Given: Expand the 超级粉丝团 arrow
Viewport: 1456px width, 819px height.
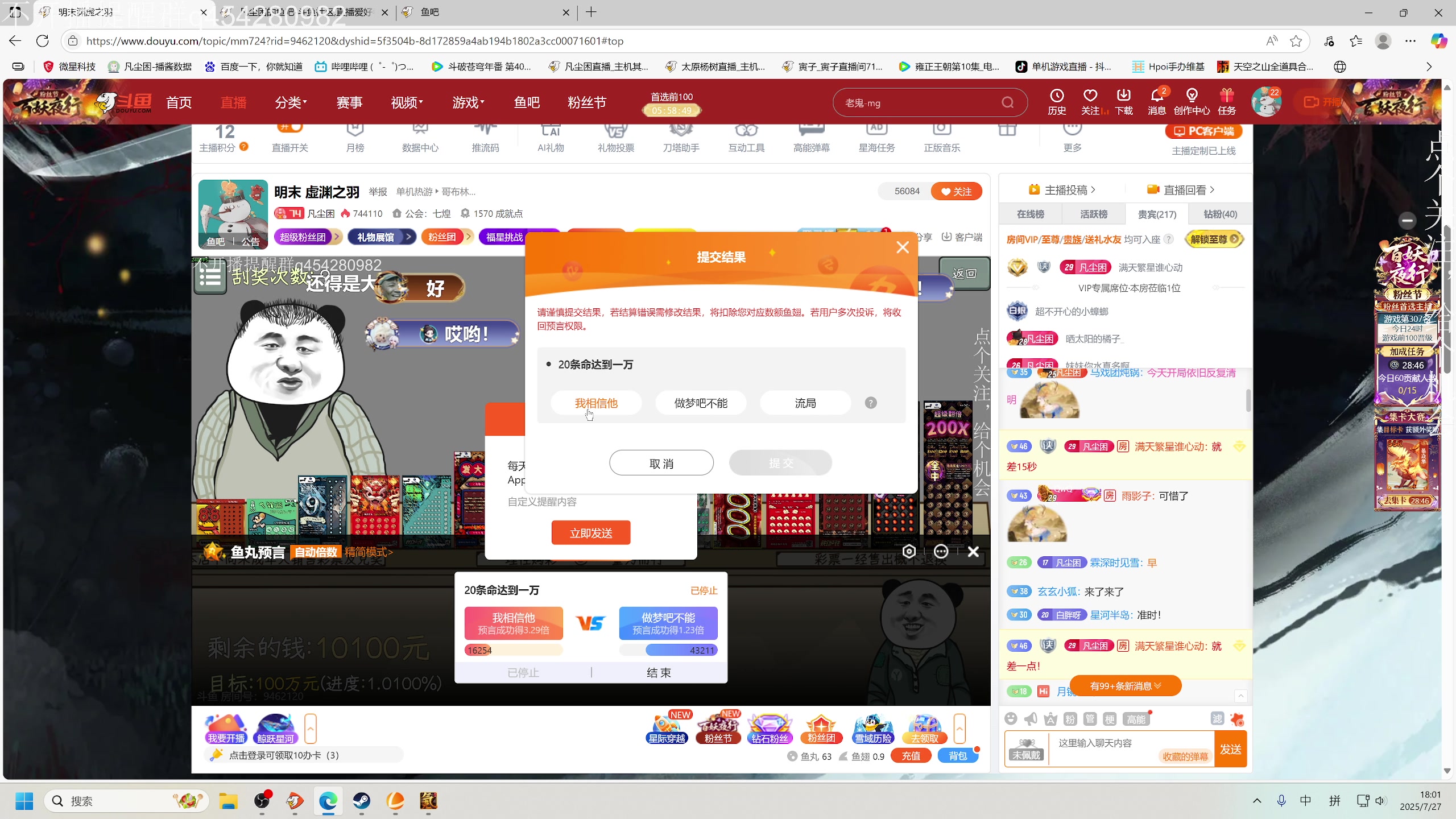Looking at the screenshot, I should click(x=337, y=237).
